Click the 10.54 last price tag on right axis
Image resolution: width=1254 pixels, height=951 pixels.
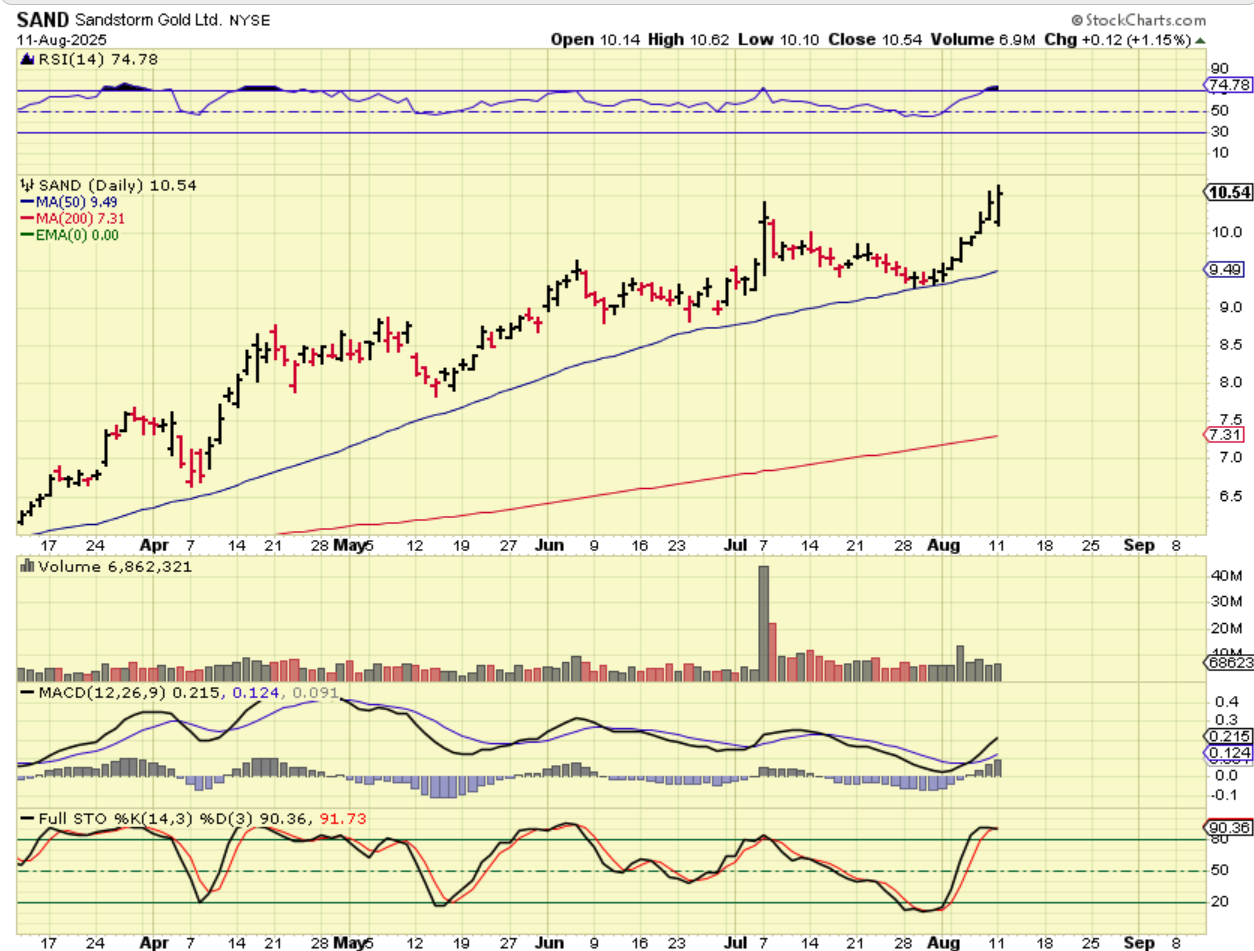pos(1229,193)
